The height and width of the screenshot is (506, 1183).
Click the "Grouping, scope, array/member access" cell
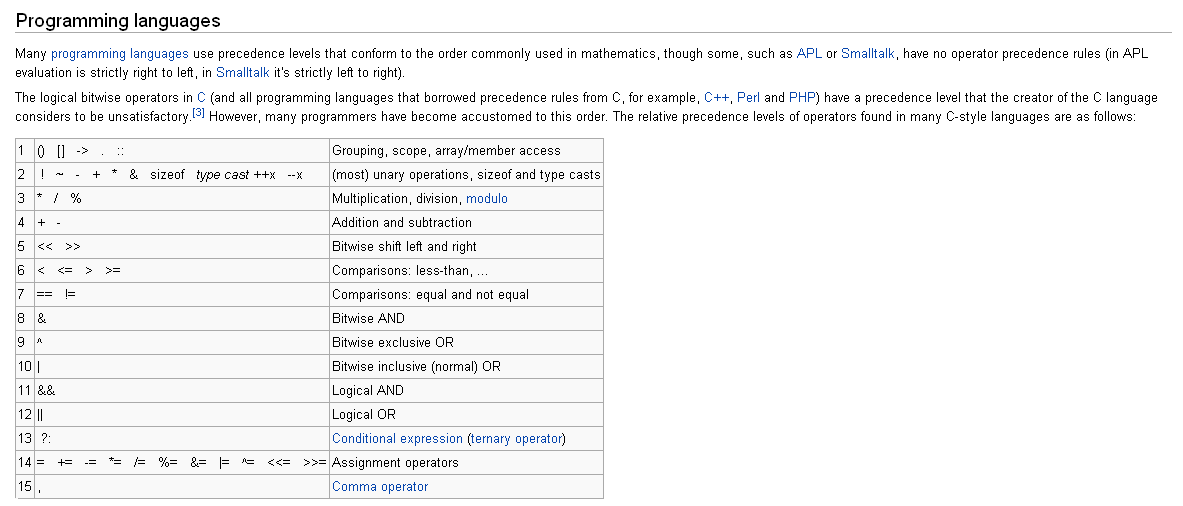coord(446,151)
